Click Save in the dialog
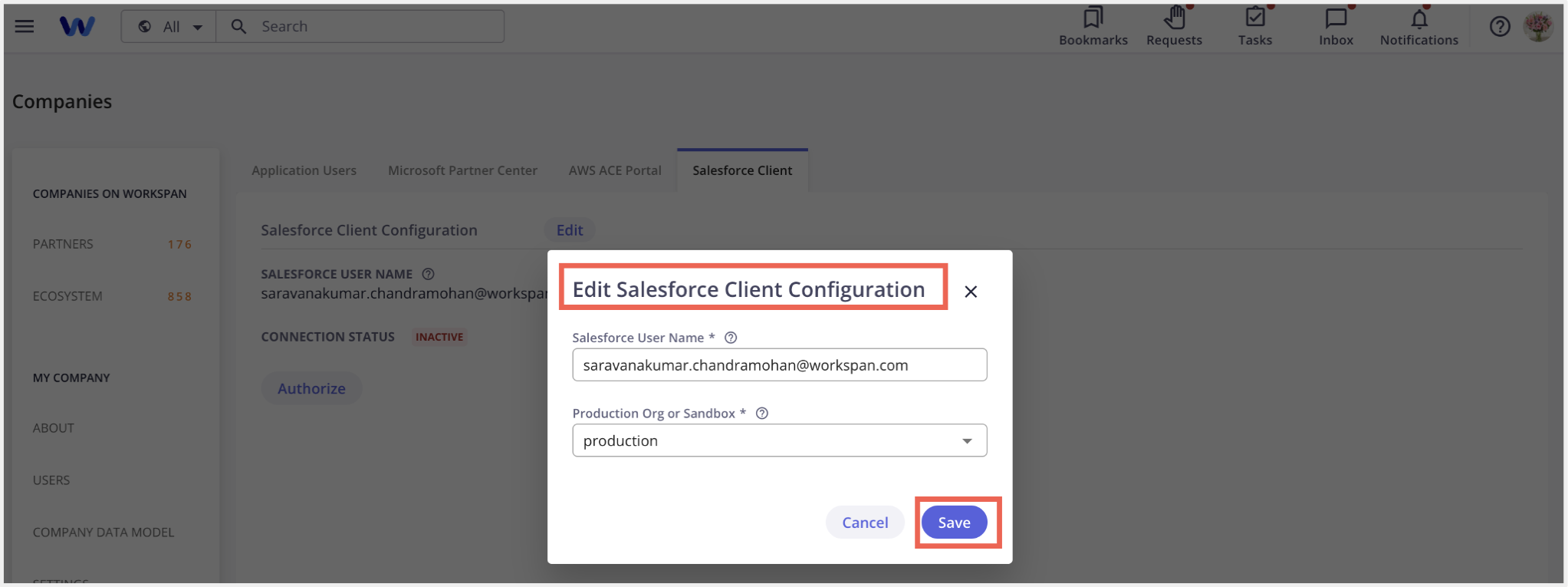 [x=954, y=523]
